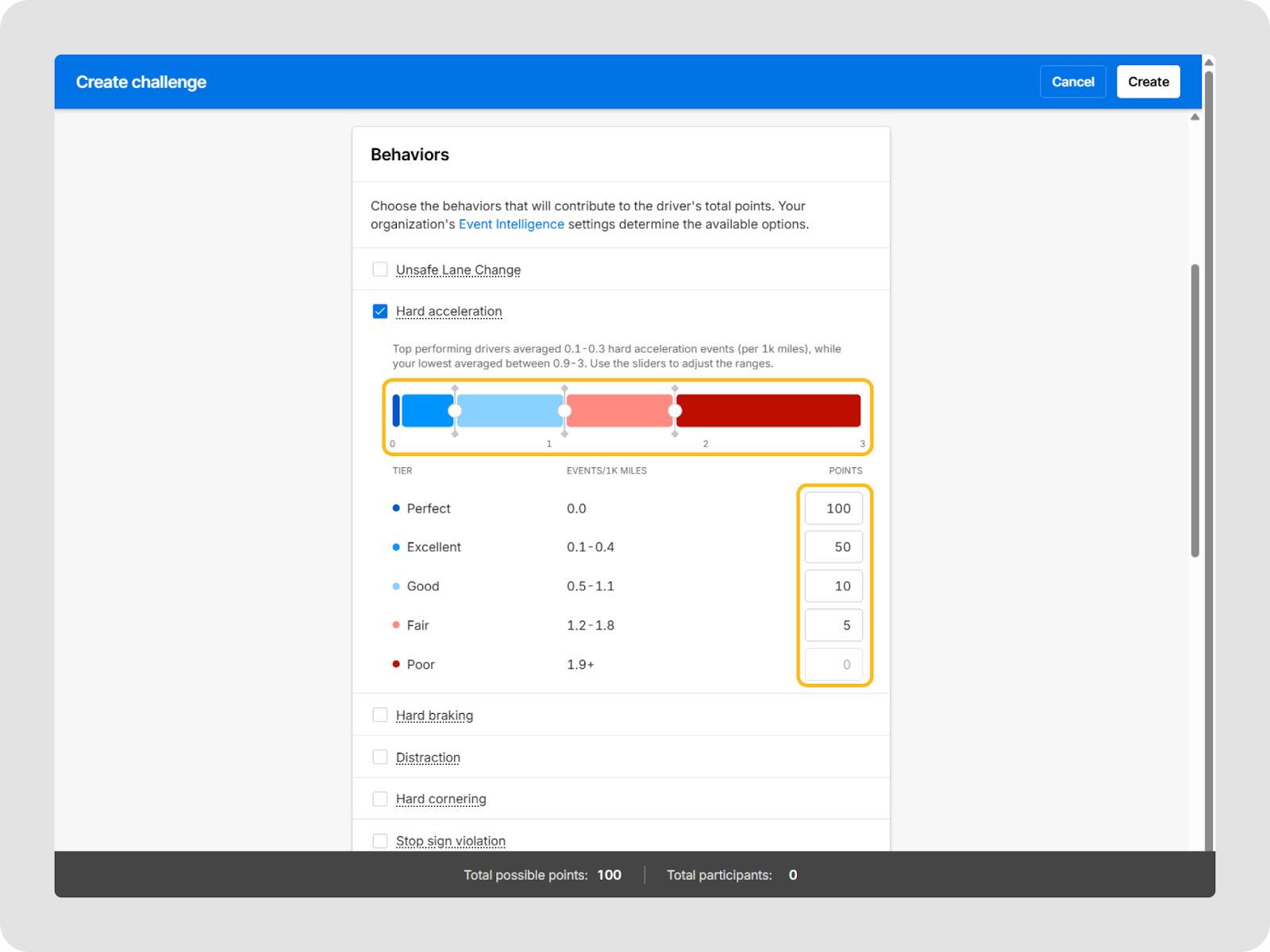Edit the Perfect tier points field

click(833, 509)
